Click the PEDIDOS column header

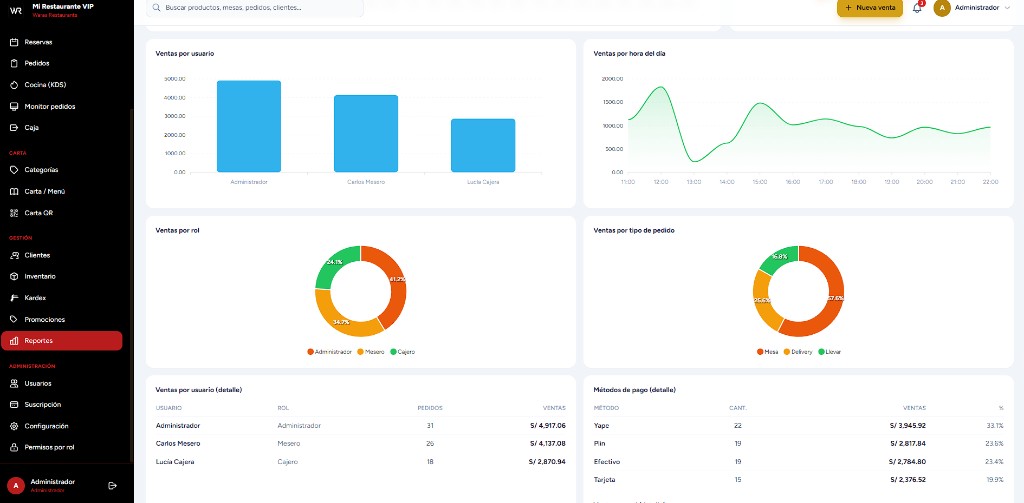pyautogui.click(x=430, y=408)
